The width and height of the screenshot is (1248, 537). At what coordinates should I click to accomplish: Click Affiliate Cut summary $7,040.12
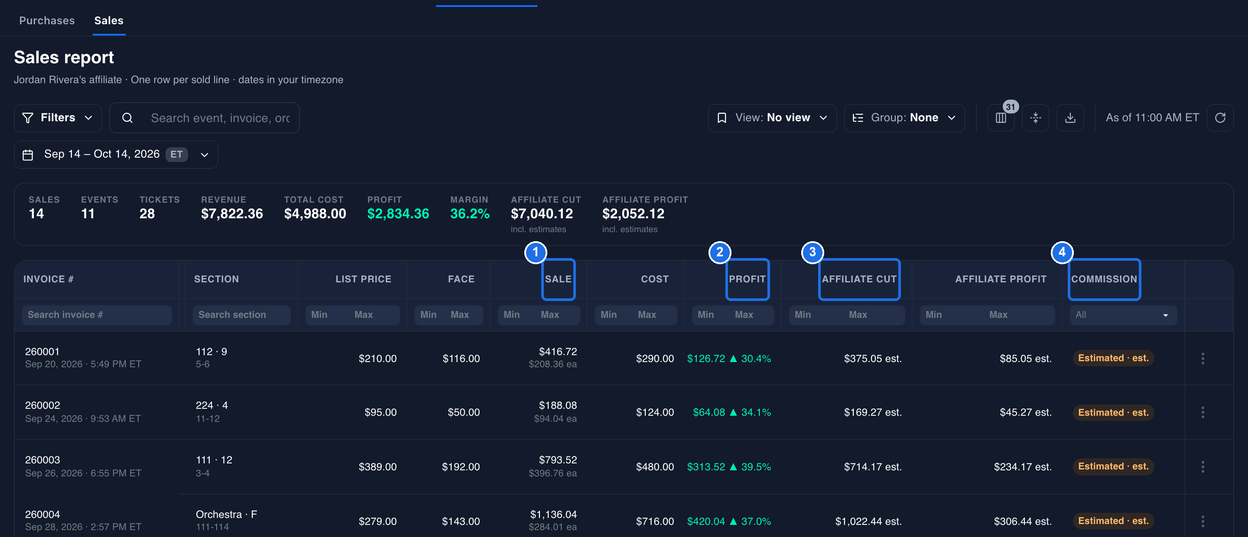(542, 214)
